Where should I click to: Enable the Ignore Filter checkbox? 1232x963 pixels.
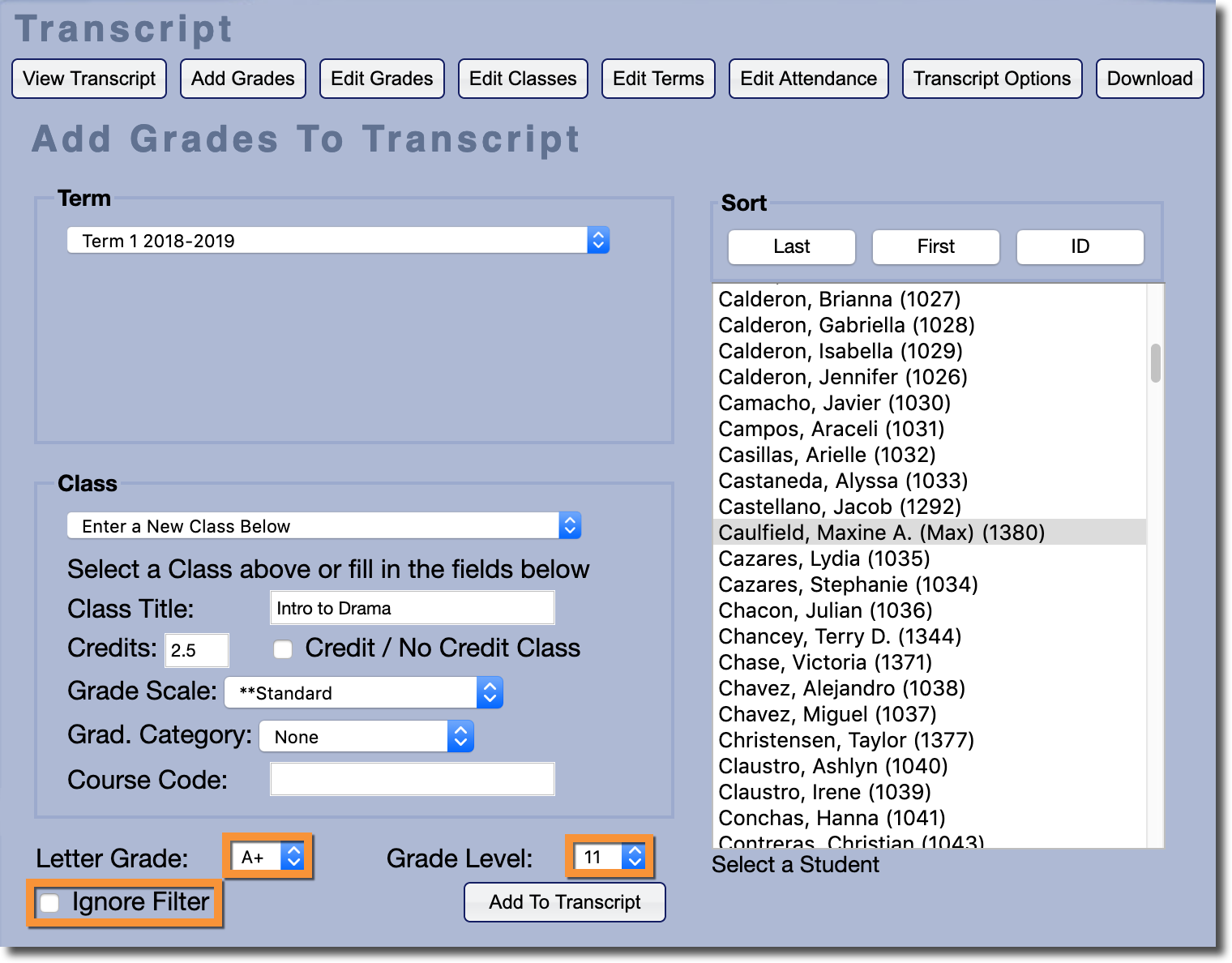(50, 903)
